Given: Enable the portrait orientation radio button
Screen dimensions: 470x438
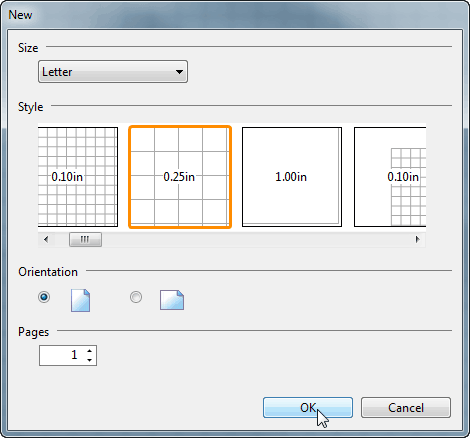Looking at the screenshot, I should pyautogui.click(x=44, y=297).
